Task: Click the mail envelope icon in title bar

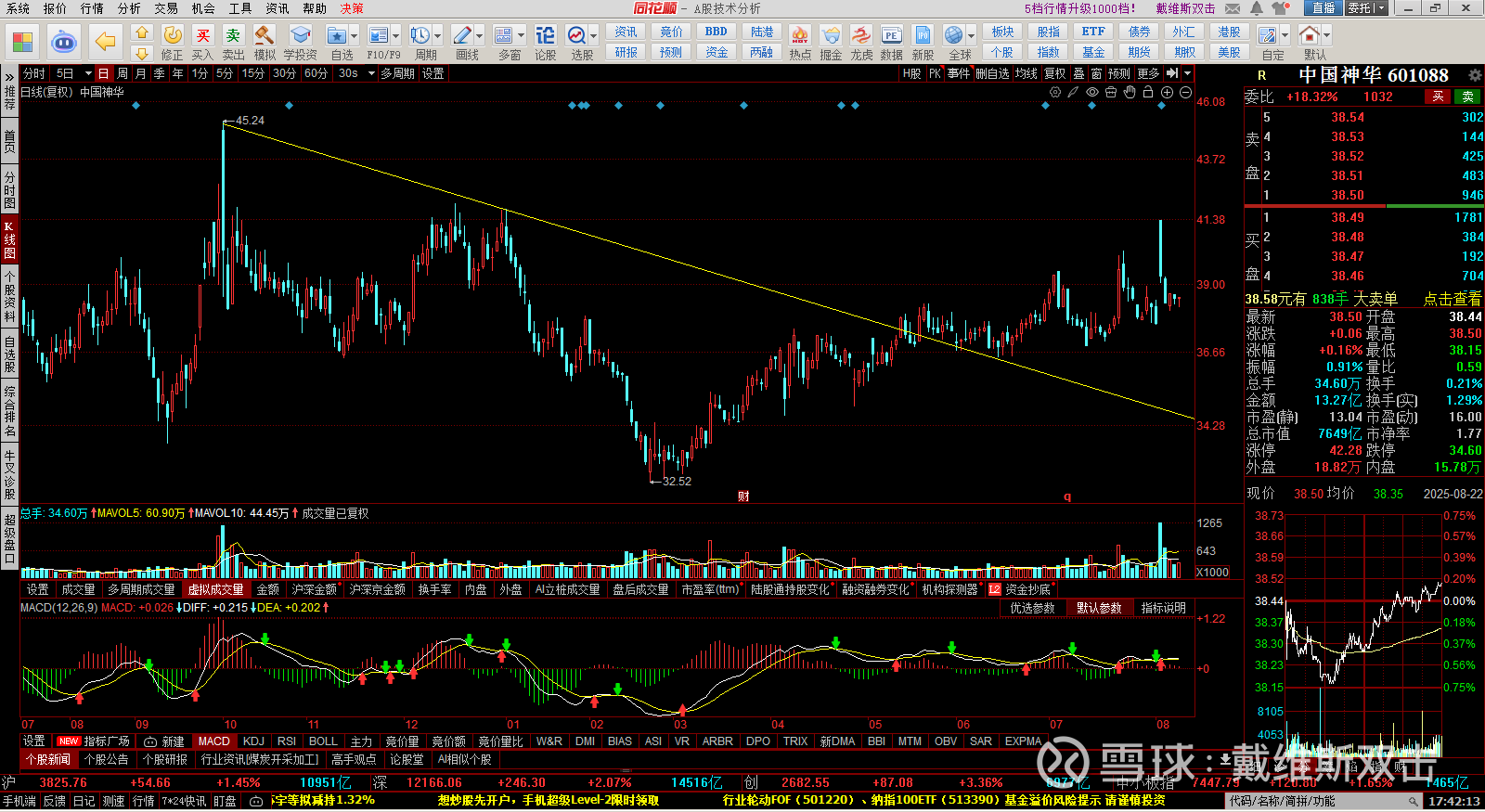Action: click(x=1233, y=8)
